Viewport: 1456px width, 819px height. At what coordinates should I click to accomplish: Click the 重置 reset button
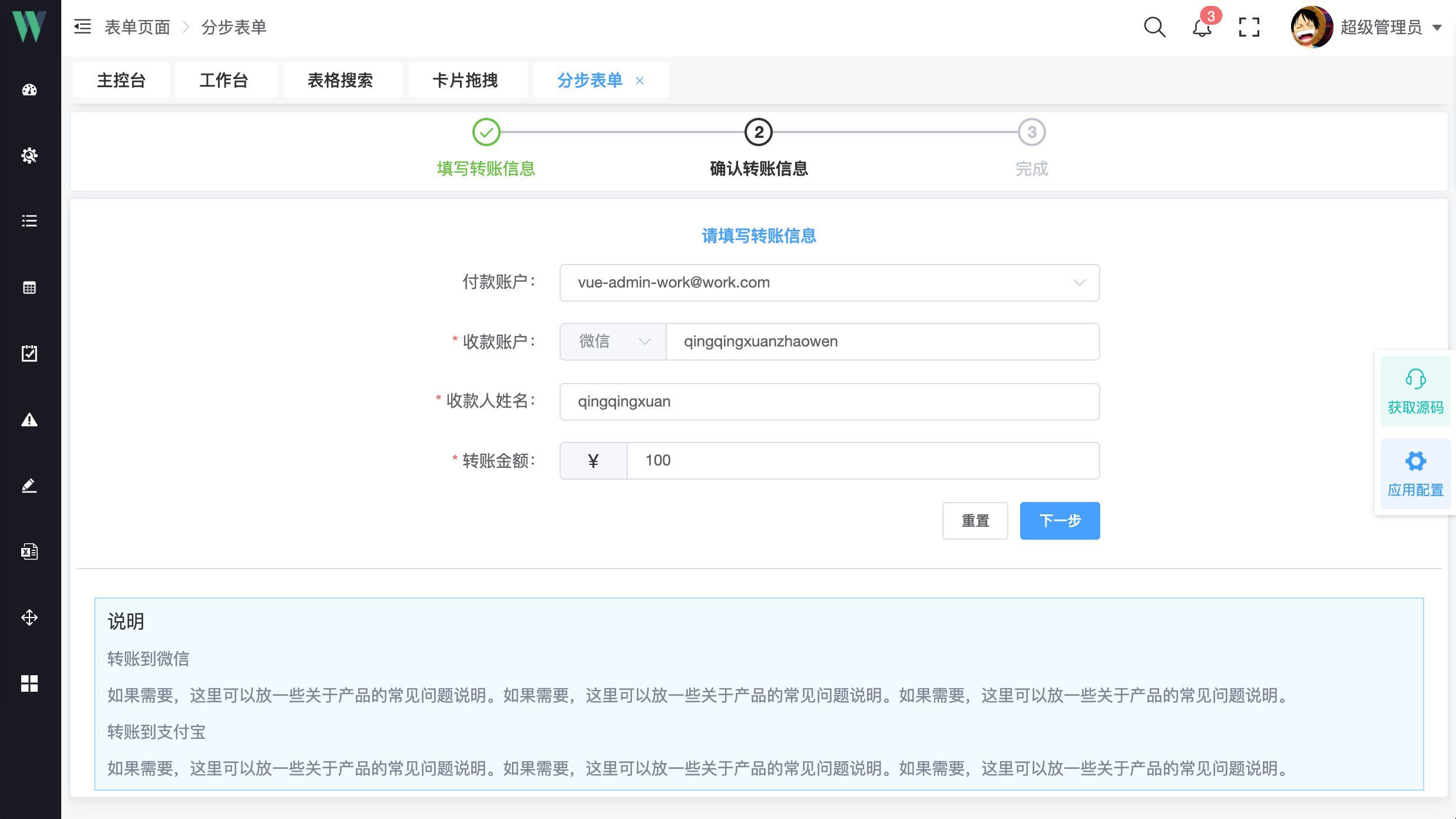pos(975,520)
